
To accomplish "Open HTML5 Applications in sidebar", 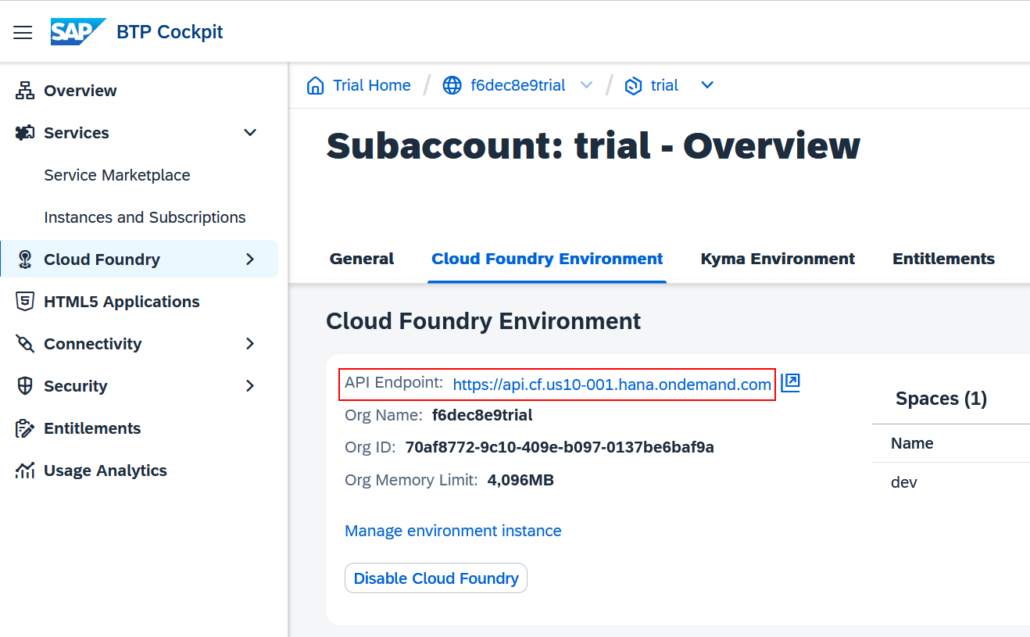I will pyautogui.click(x=122, y=301).
